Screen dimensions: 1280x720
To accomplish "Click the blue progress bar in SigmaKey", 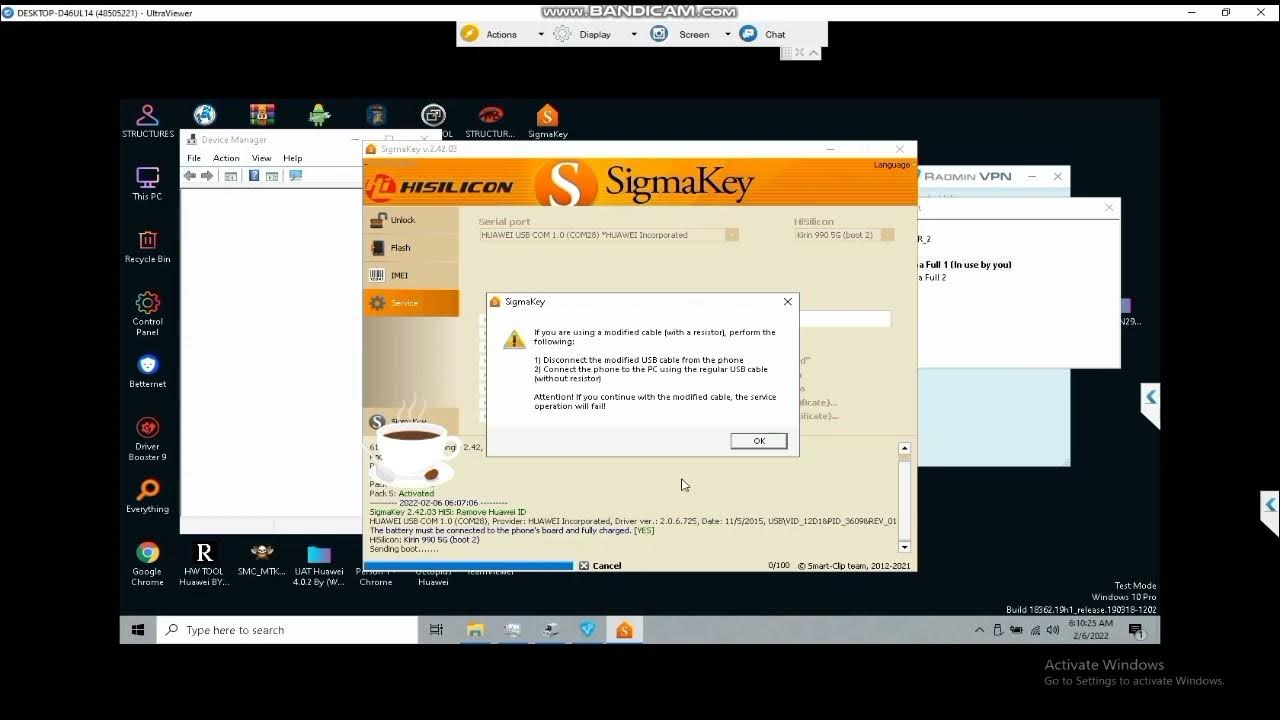I will [468, 566].
